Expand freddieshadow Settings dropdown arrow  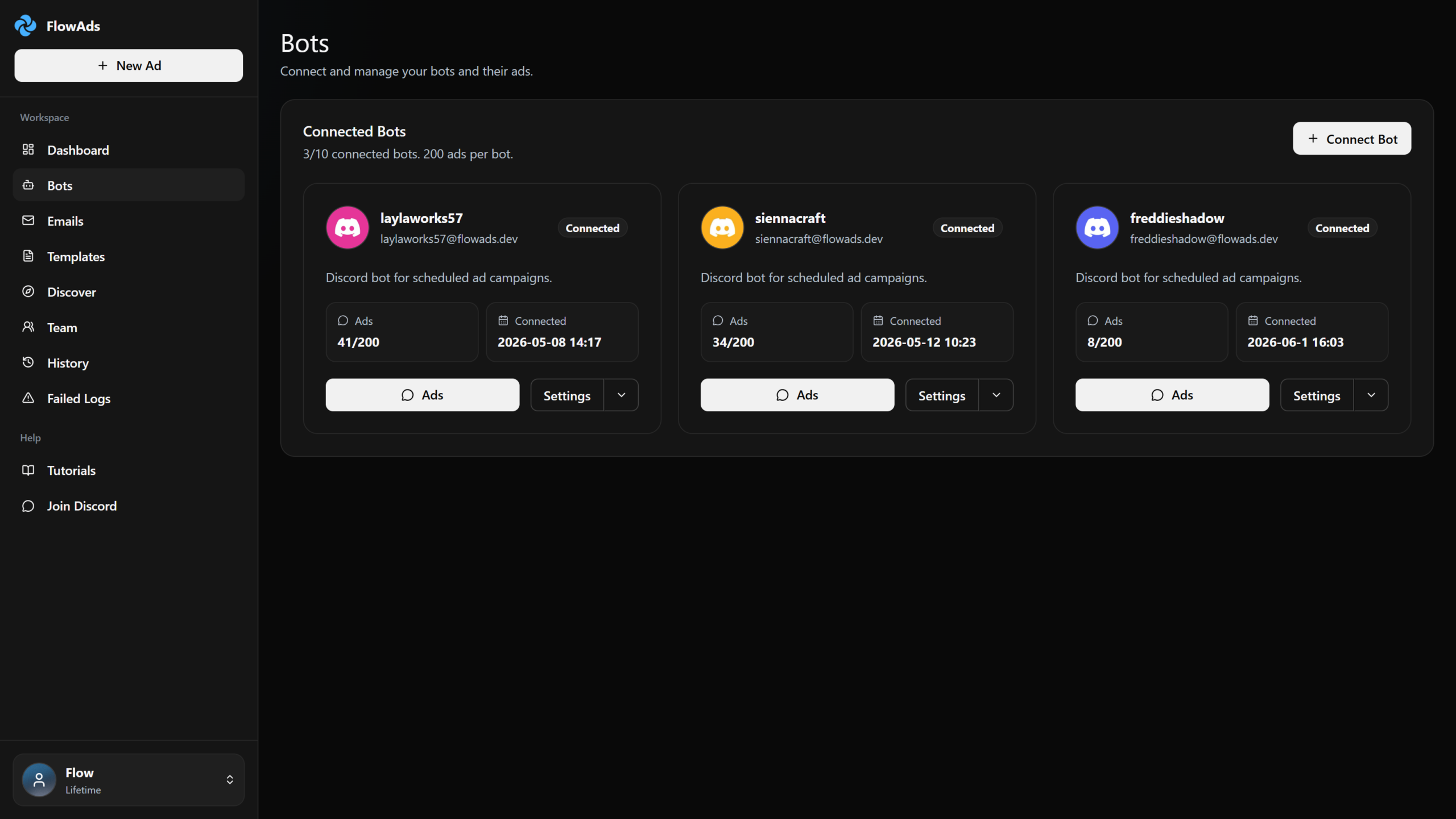coord(1371,395)
